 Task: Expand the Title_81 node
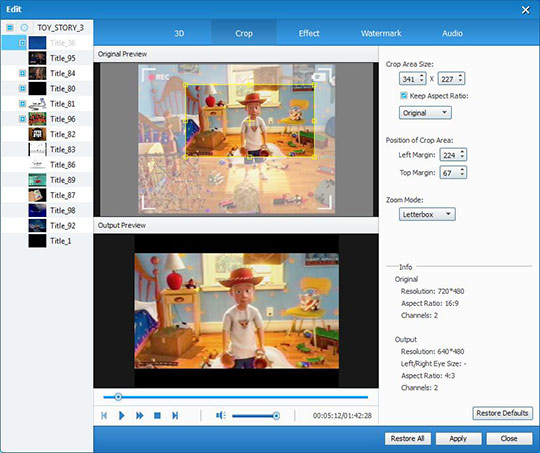pyautogui.click(x=22, y=104)
